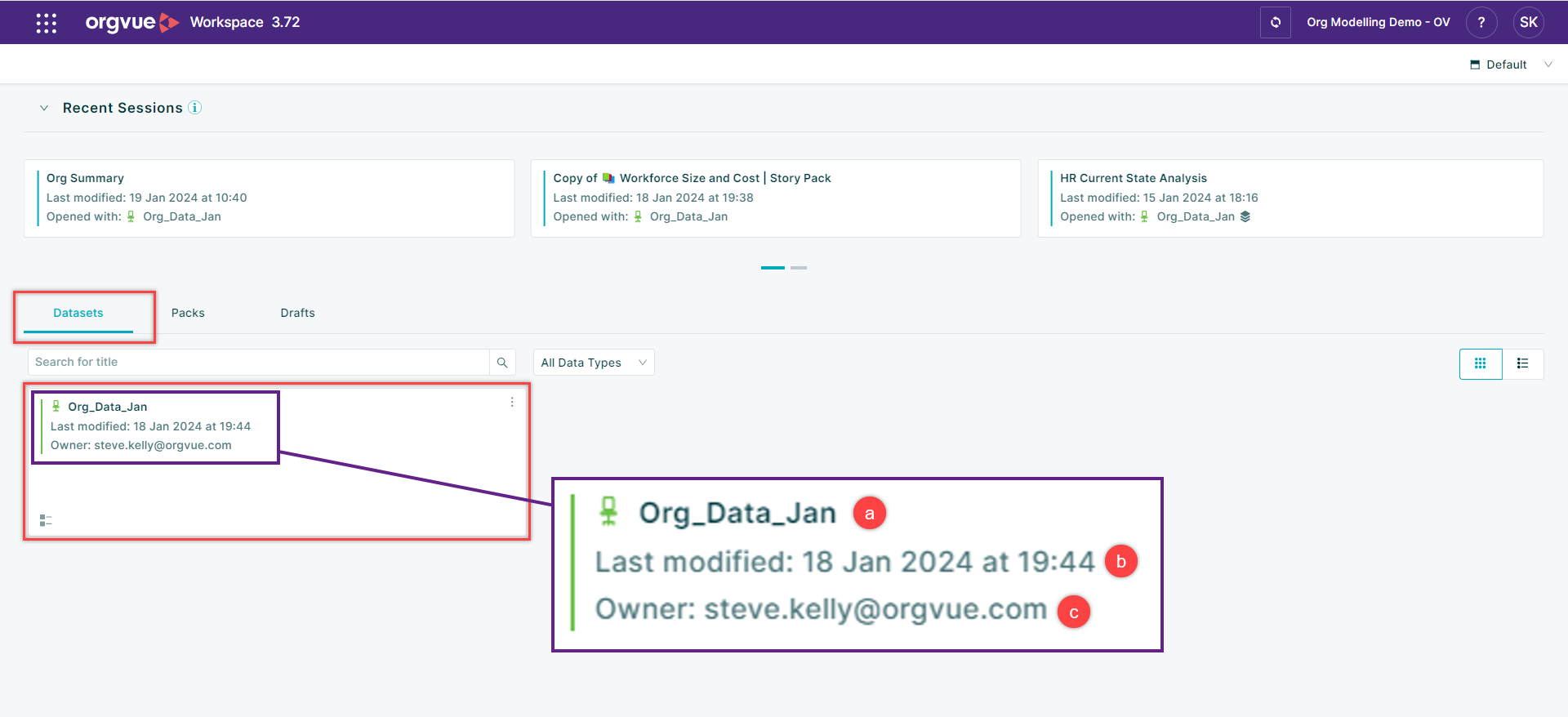Viewport: 1568px width, 717px height.
Task: Click the Org Modelling Demo - OV tenant
Action: click(x=1378, y=22)
